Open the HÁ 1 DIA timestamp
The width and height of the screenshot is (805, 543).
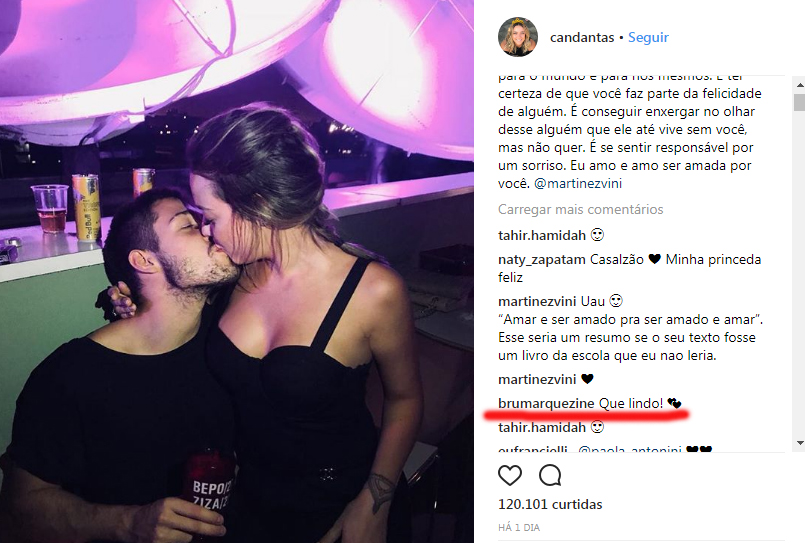pos(519,528)
